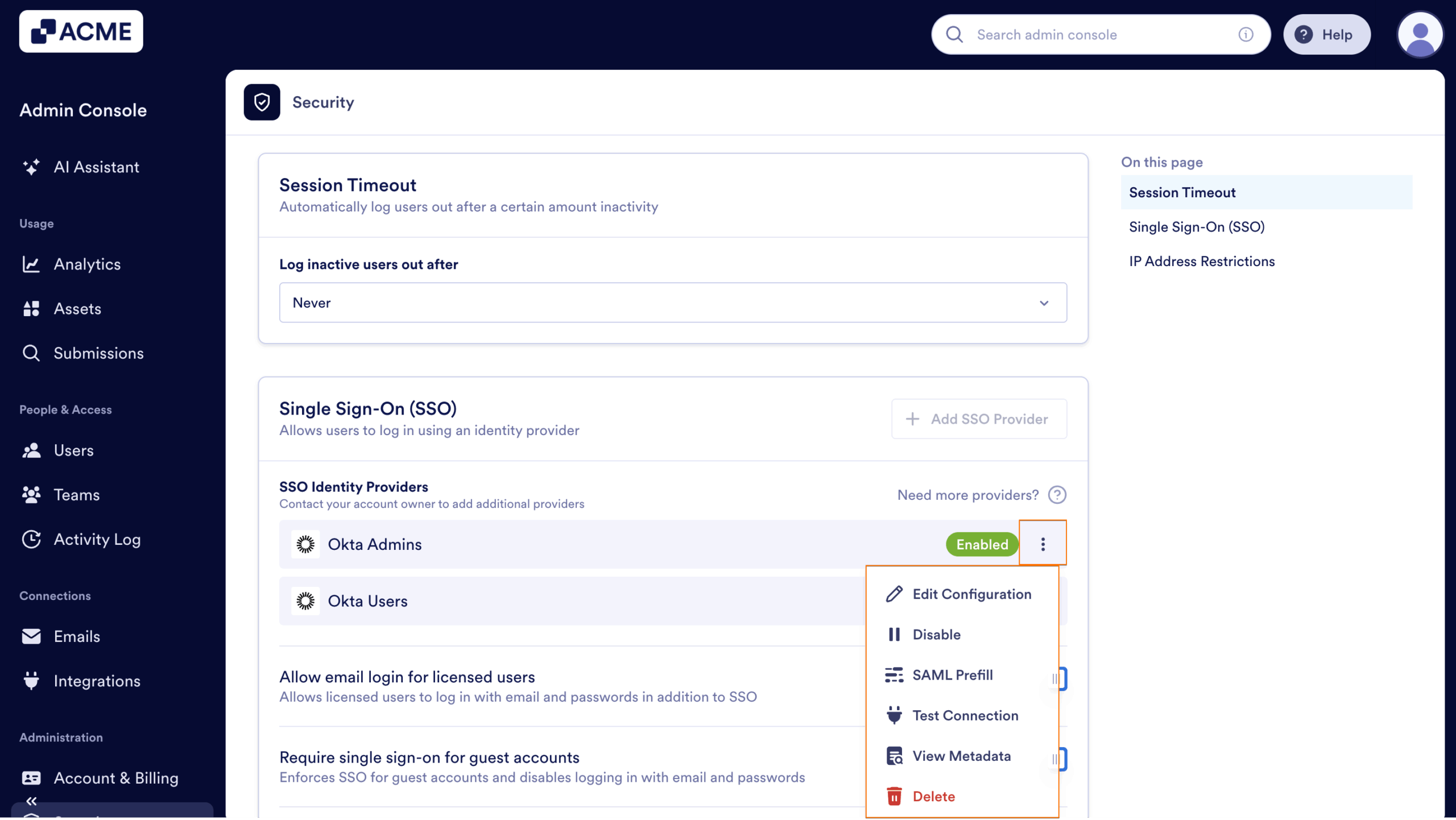Viewport: 1456px width, 820px height.
Task: Select Disable from the context menu
Action: click(x=962, y=635)
